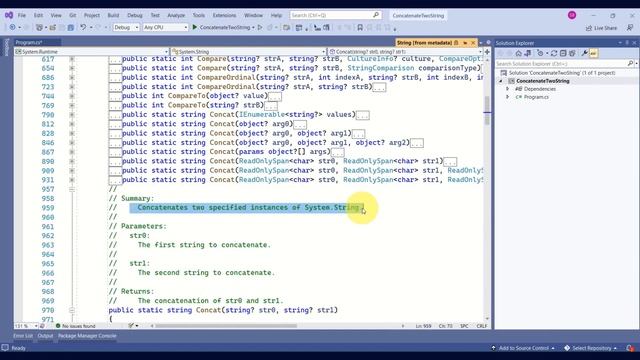Image resolution: width=640 pixels, height=360 pixels.
Task: Click Show All Files icon in Solution Explorer
Action: [572, 53]
